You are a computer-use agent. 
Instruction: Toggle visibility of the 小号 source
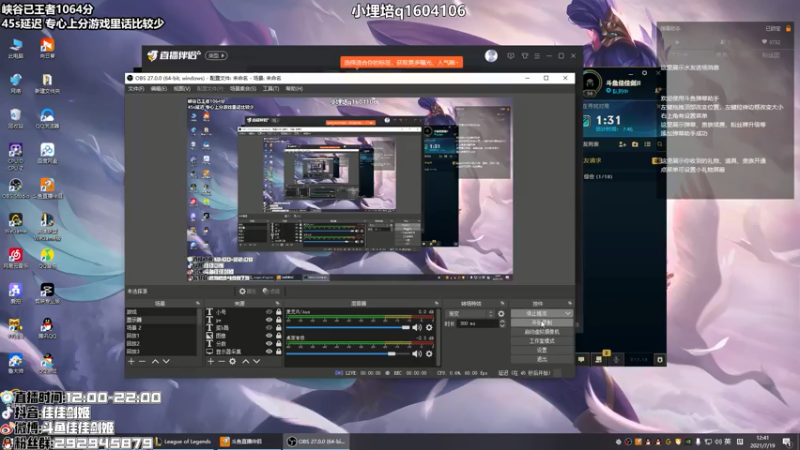tap(269, 312)
